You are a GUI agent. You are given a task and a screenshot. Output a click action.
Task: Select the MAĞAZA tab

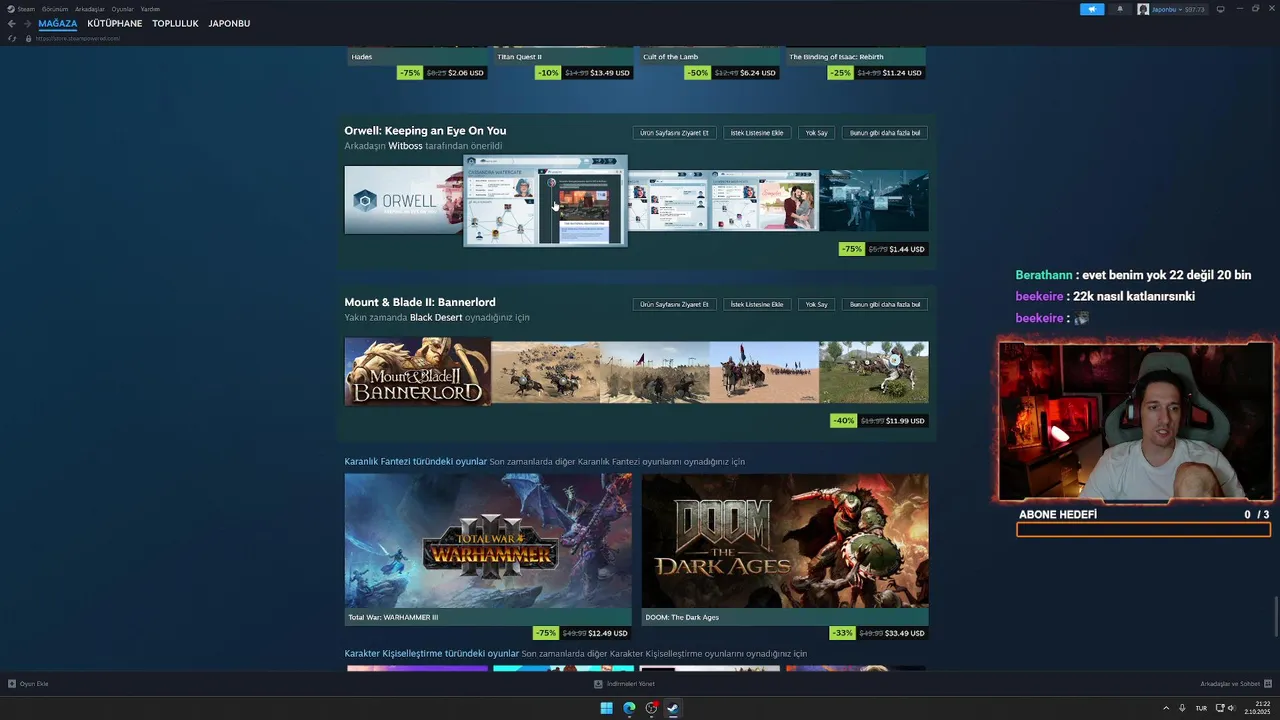point(58,23)
